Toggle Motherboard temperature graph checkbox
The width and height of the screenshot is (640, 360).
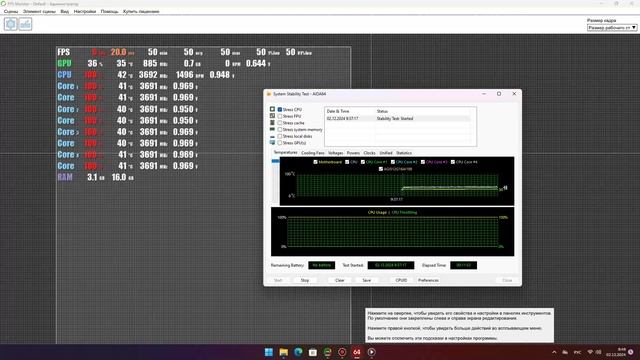tap(315, 162)
